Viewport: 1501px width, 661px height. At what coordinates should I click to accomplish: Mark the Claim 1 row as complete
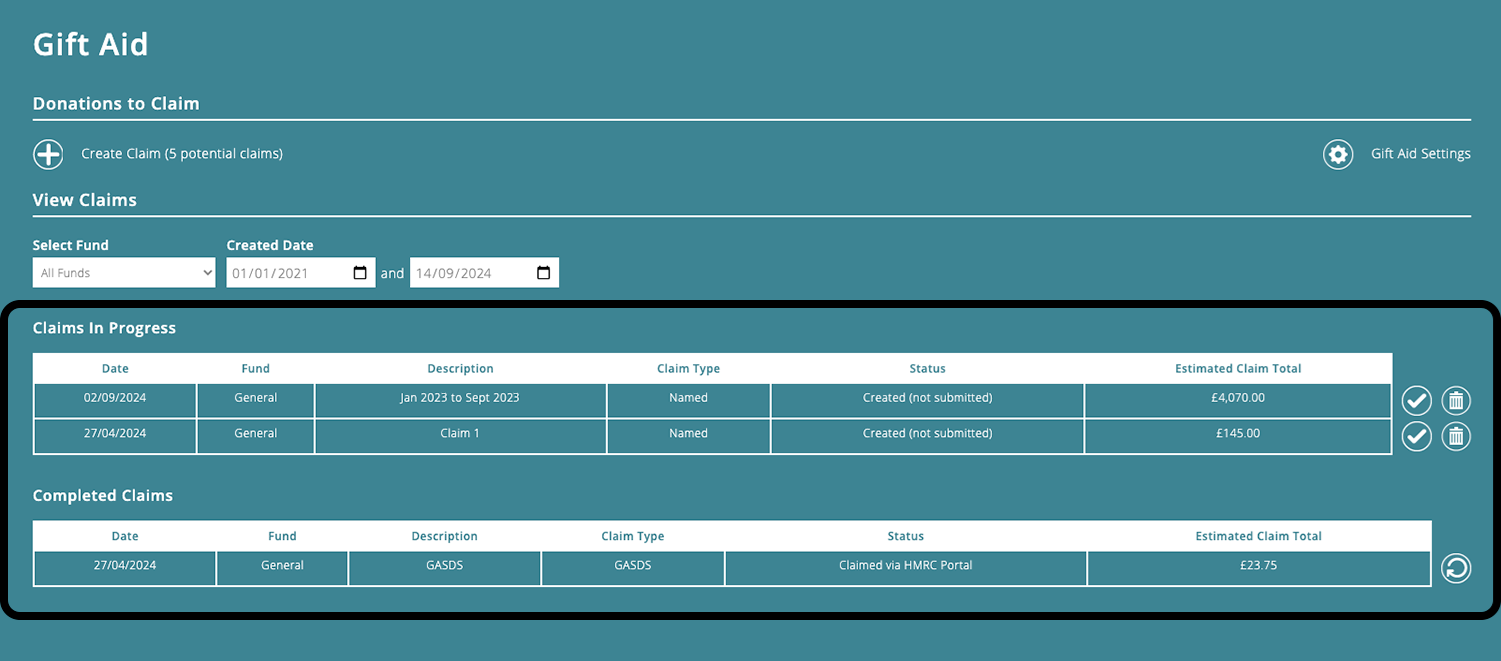click(1416, 436)
